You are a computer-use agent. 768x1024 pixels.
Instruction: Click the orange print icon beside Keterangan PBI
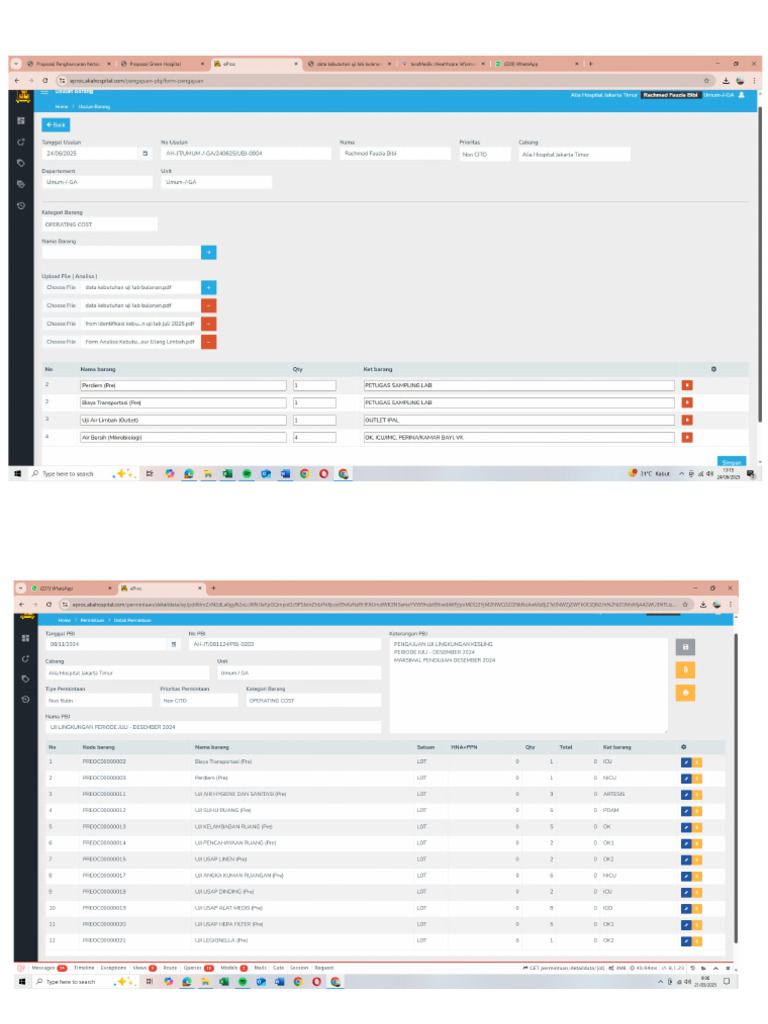click(x=685, y=693)
